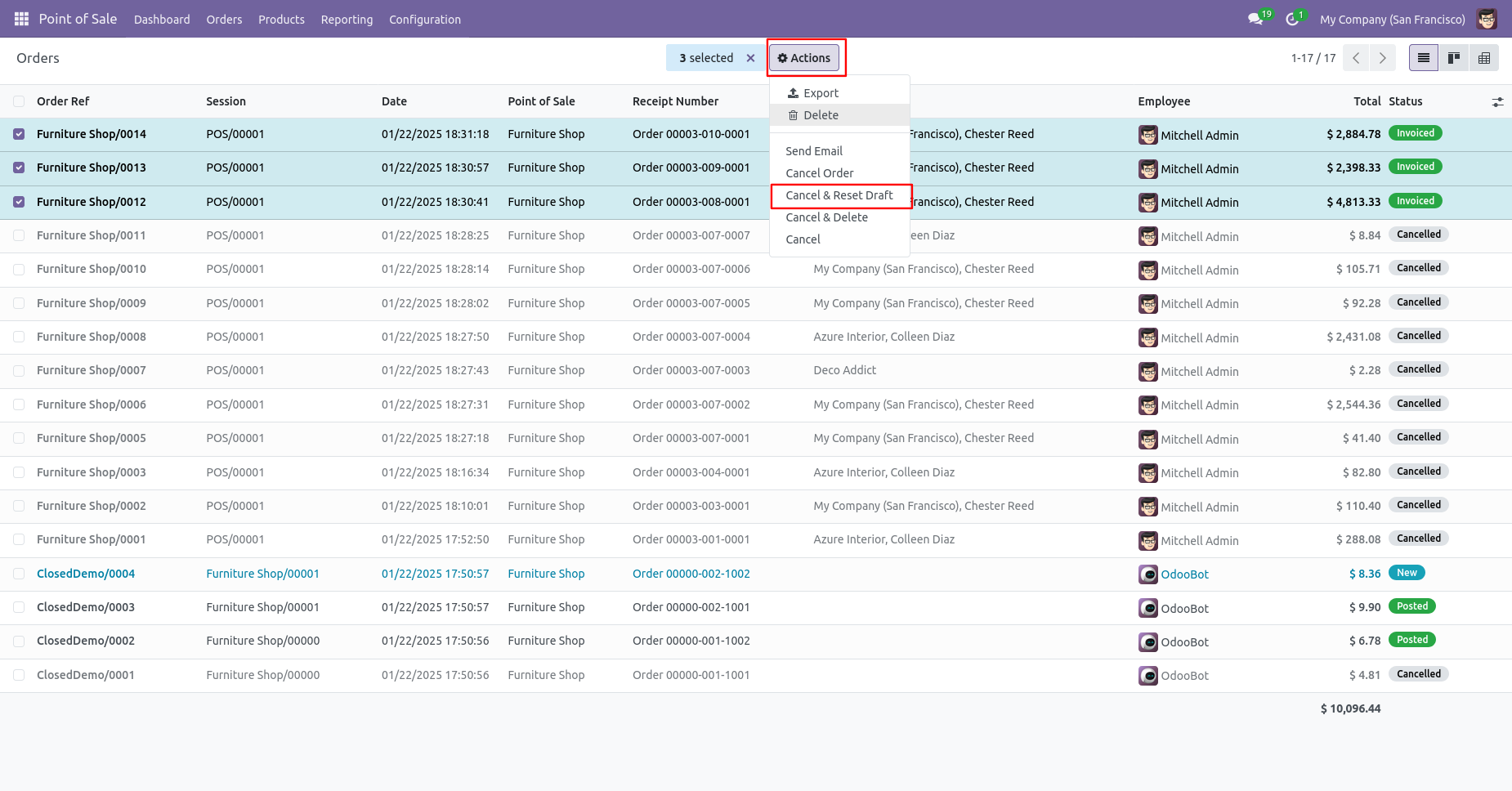Uncheck Furniture Shop/0012 order

point(19,202)
